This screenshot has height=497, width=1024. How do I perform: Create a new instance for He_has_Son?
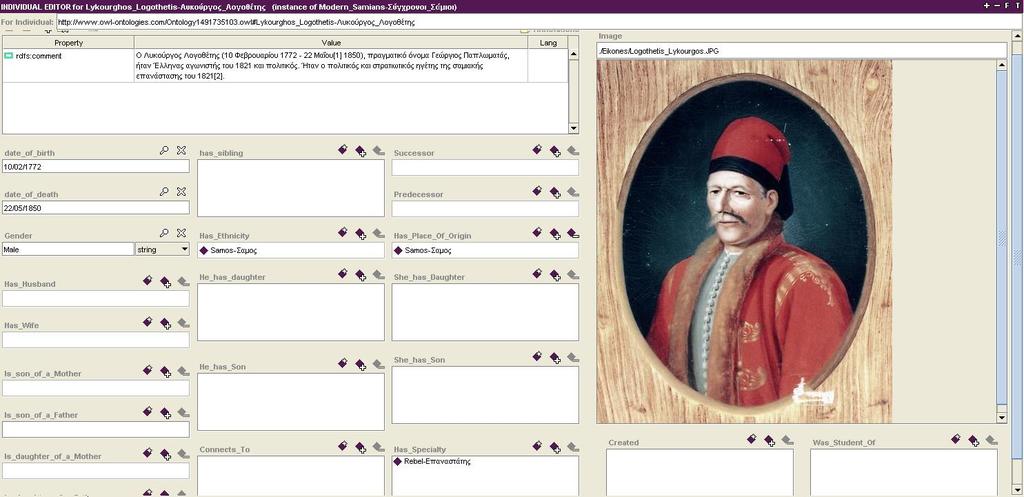click(343, 364)
